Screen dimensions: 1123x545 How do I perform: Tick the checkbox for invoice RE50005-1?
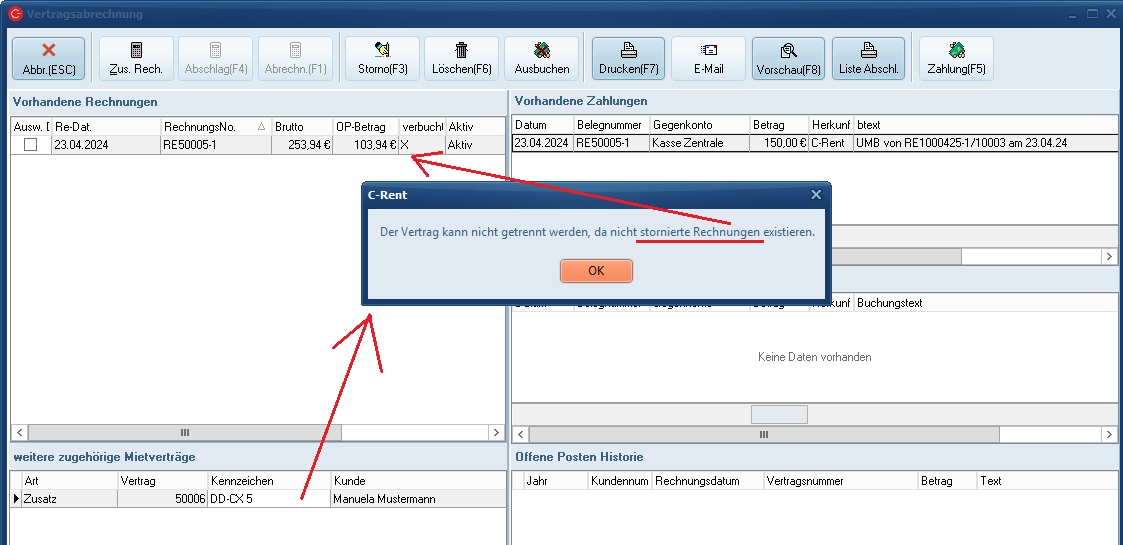click(30, 145)
